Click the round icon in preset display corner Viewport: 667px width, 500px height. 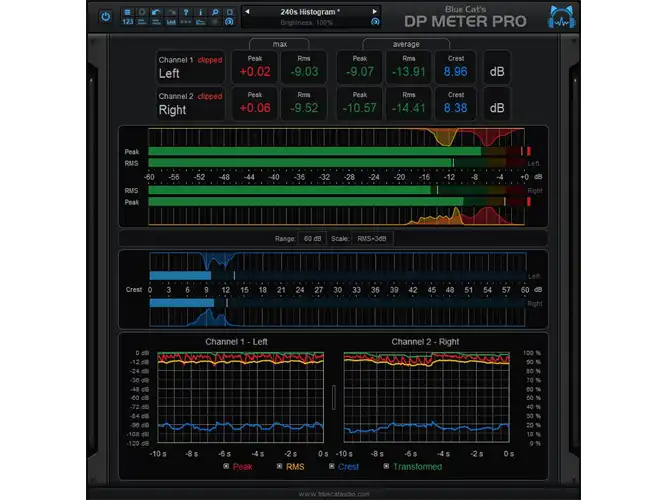375,22
